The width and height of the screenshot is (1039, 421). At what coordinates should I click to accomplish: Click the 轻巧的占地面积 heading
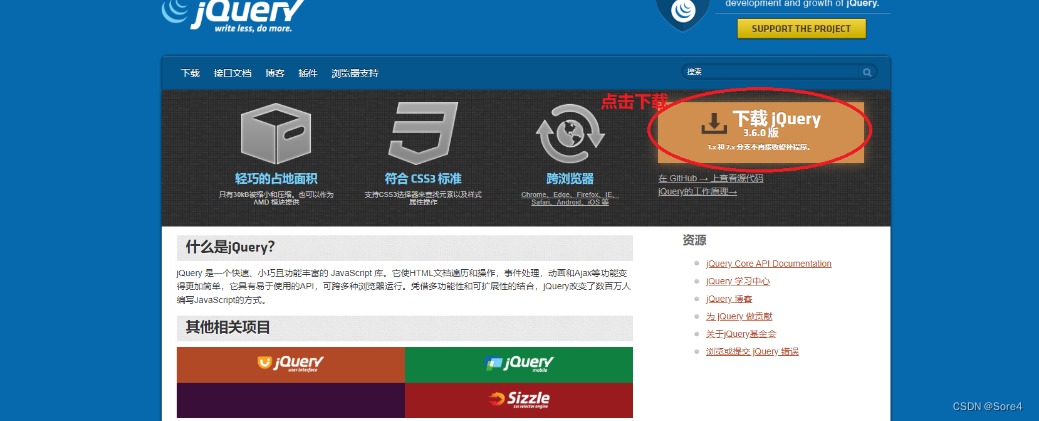click(276, 178)
